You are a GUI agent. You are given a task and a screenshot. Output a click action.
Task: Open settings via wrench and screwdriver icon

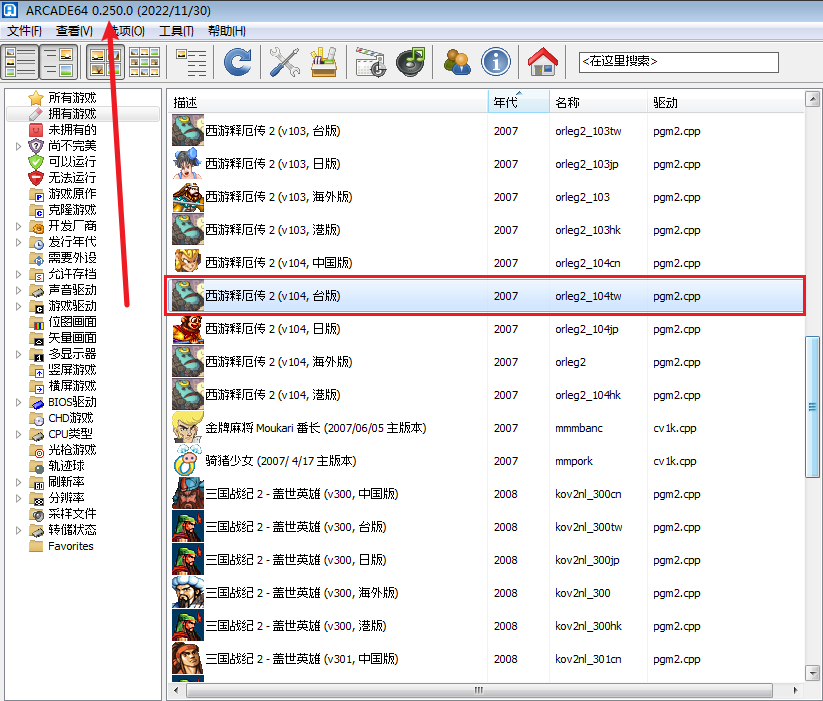coord(285,62)
